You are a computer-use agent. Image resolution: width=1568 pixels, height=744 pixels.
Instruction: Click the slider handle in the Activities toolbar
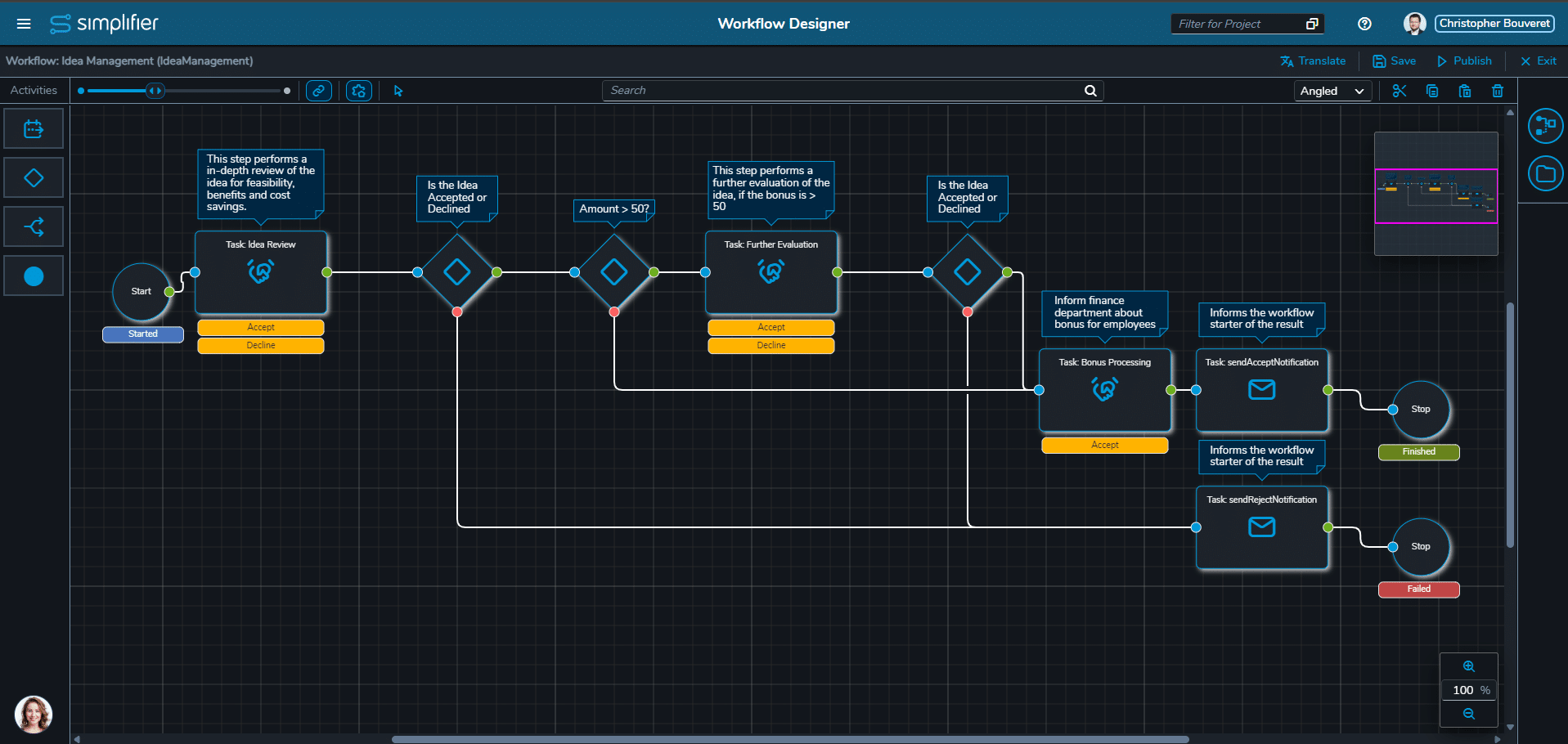click(155, 91)
